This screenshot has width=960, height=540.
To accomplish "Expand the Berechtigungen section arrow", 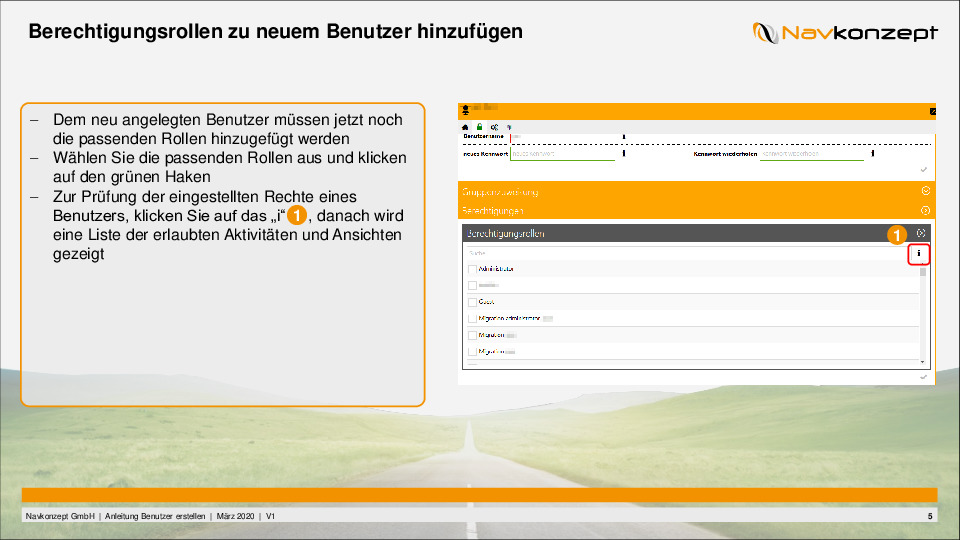I will pyautogui.click(x=926, y=211).
